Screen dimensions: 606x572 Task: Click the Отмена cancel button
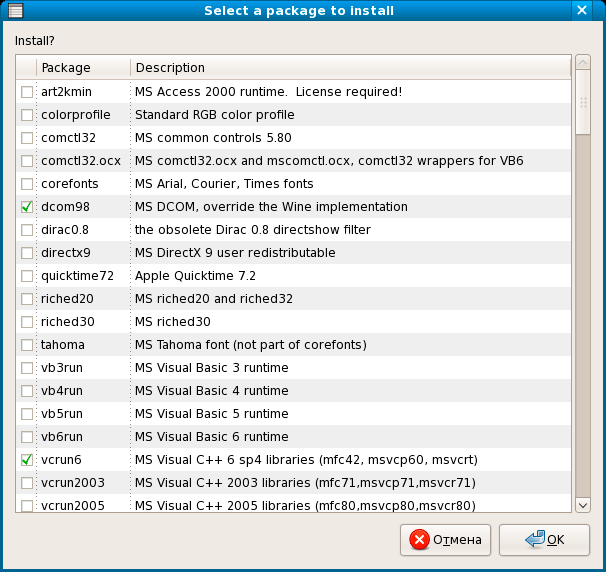445,540
